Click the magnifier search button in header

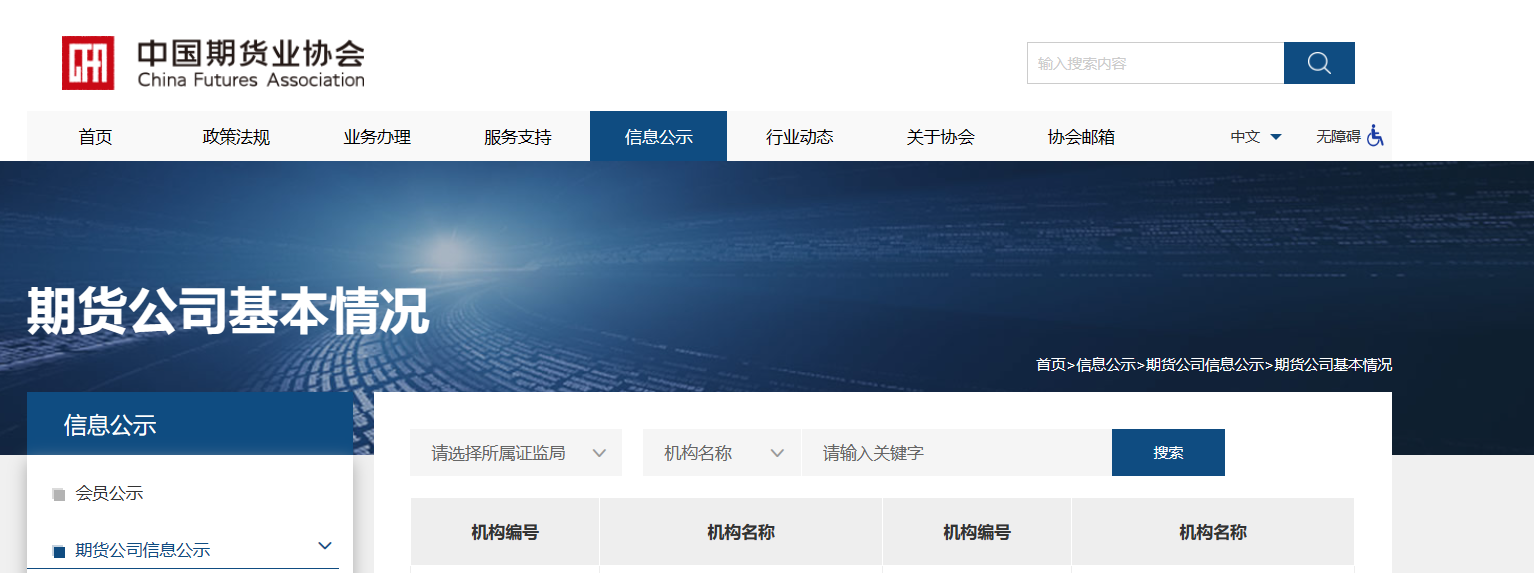click(1319, 63)
